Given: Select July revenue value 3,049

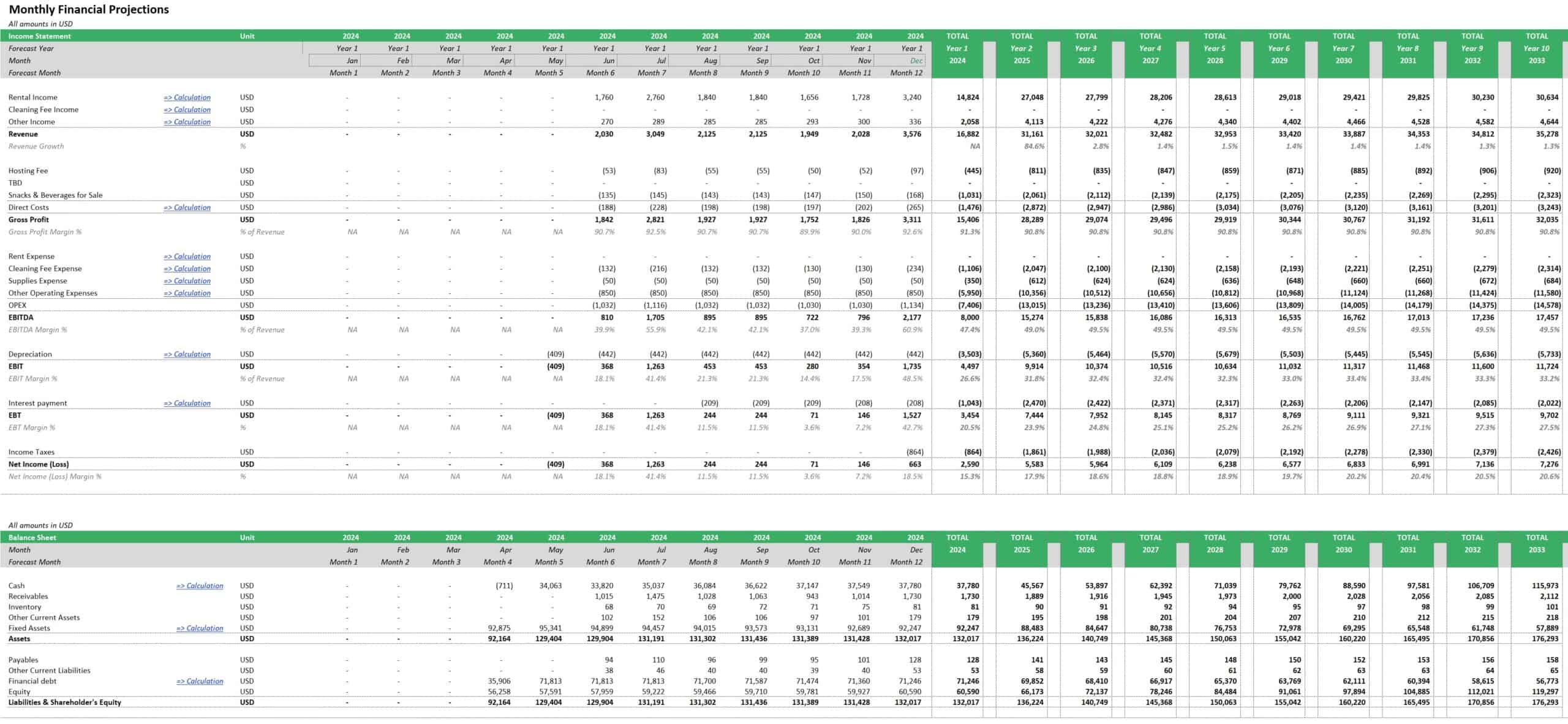Looking at the screenshot, I should [x=655, y=134].
